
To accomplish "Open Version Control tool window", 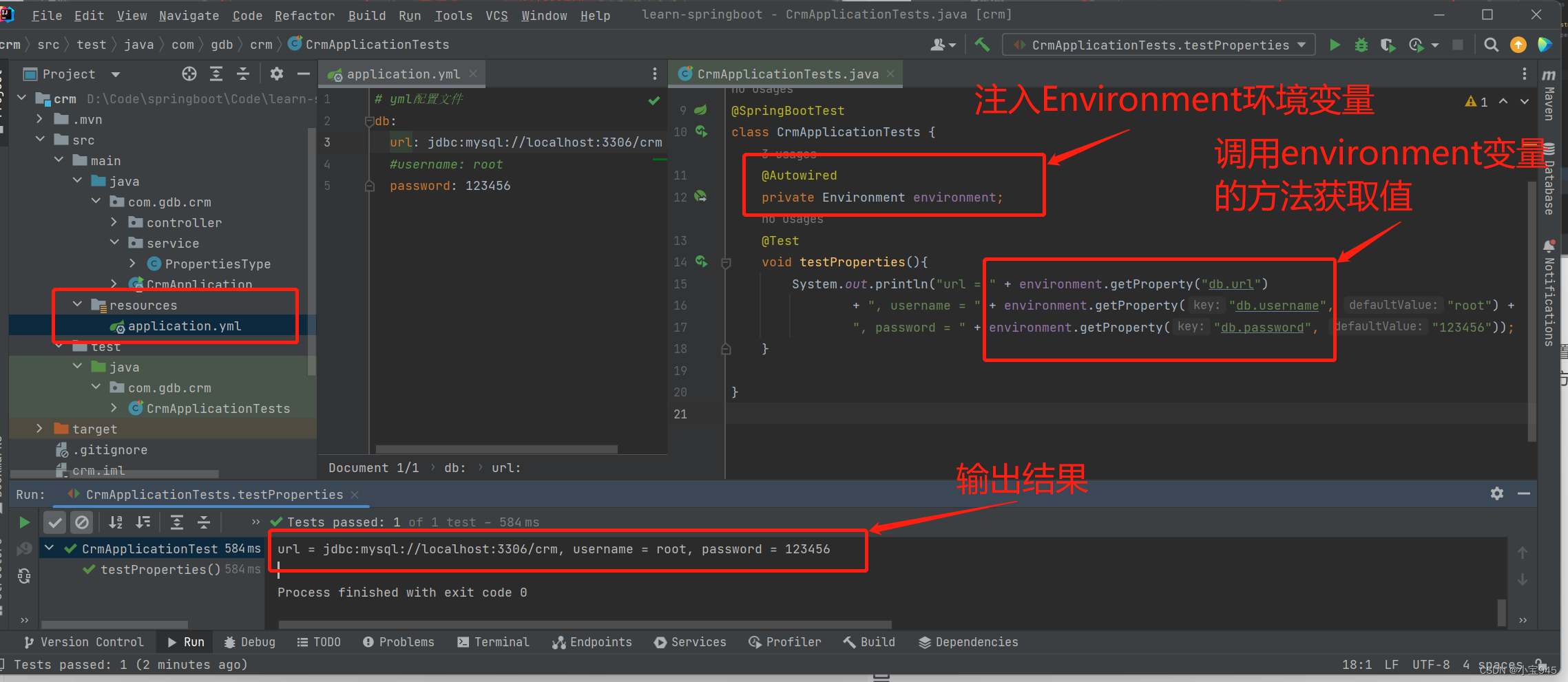I will tap(83, 641).
